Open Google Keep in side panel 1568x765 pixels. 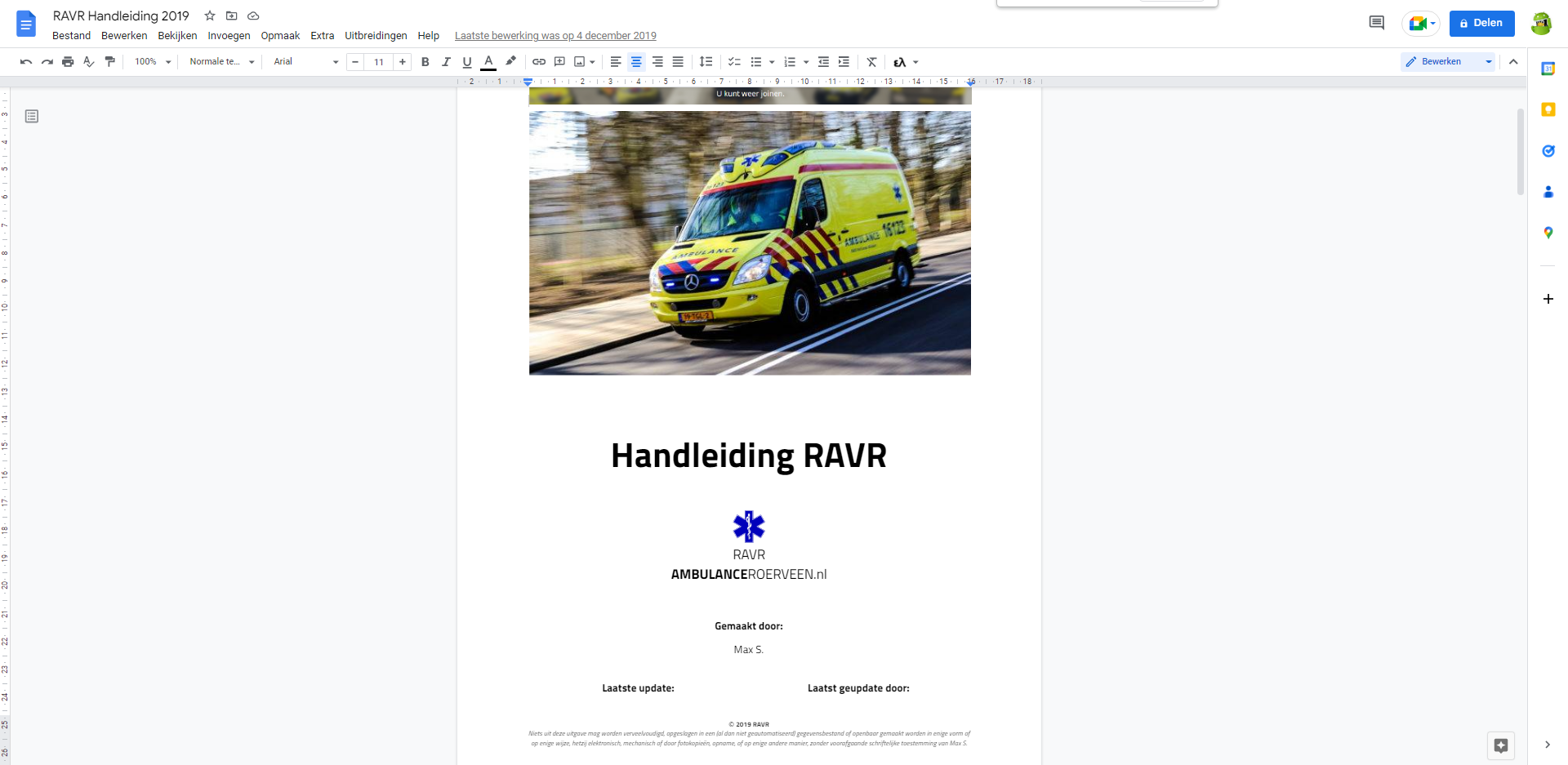point(1548,110)
